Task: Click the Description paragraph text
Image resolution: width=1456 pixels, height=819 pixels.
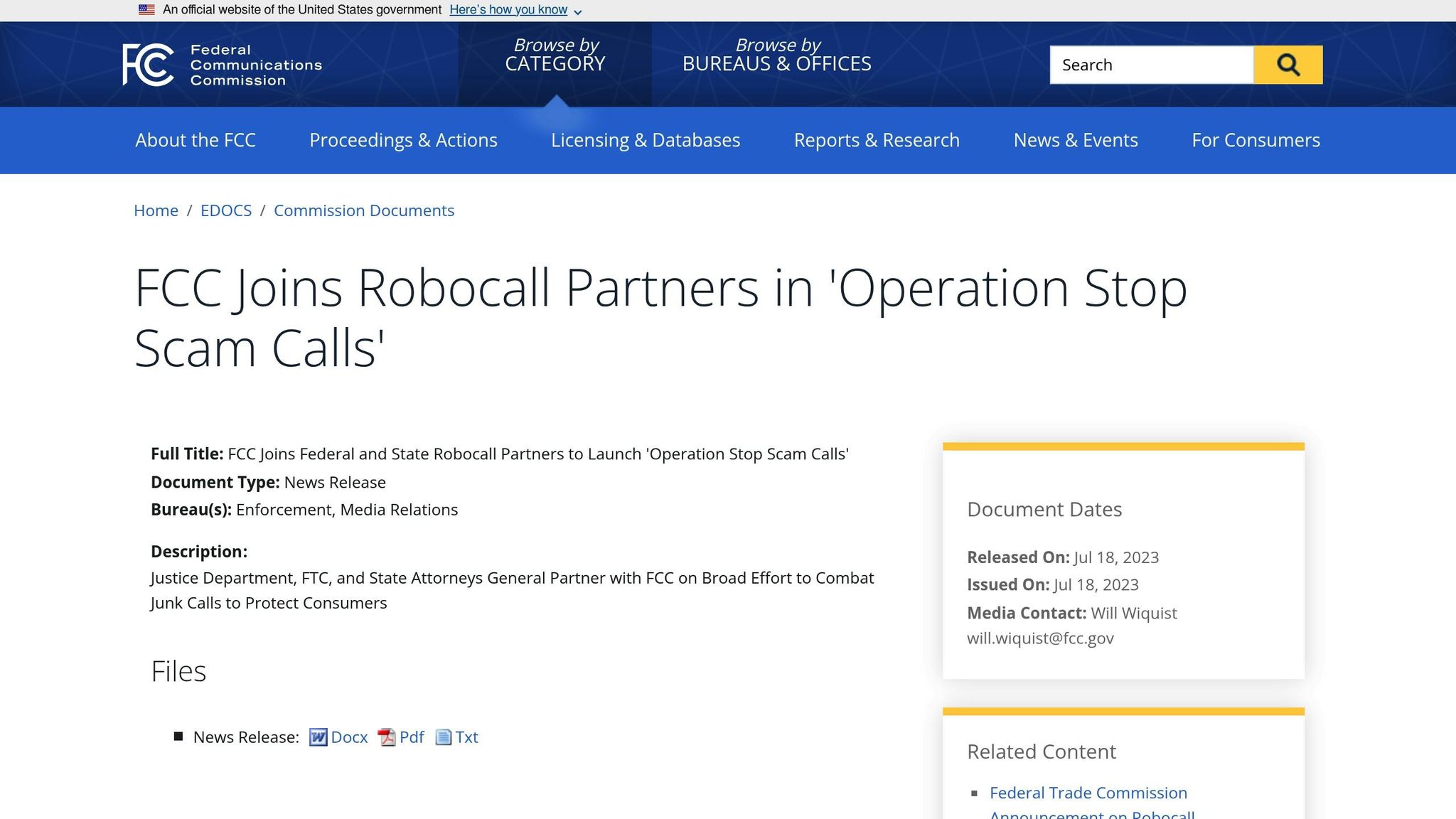Action: (512, 590)
